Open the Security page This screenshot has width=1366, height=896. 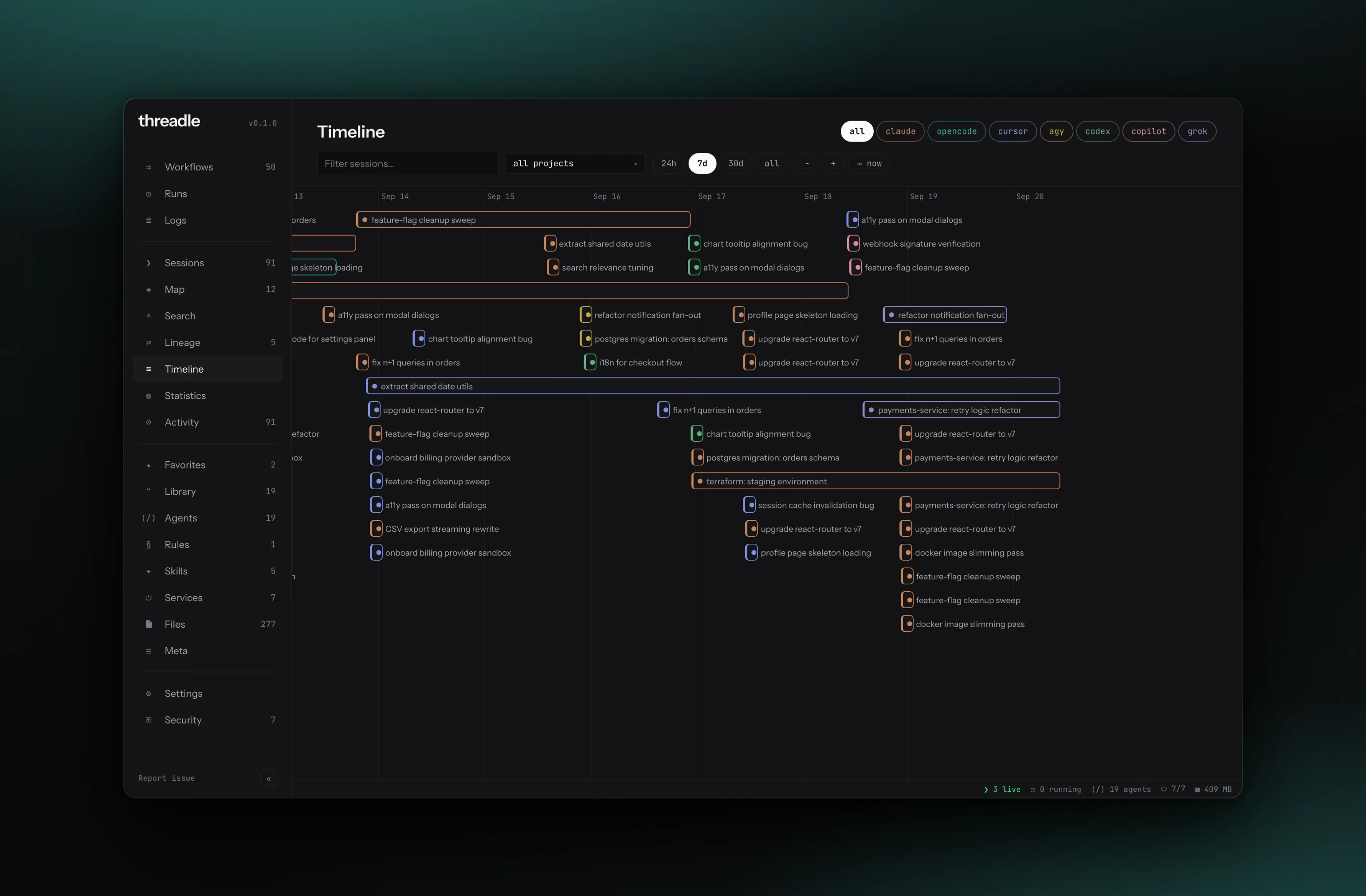pyautogui.click(x=208, y=720)
